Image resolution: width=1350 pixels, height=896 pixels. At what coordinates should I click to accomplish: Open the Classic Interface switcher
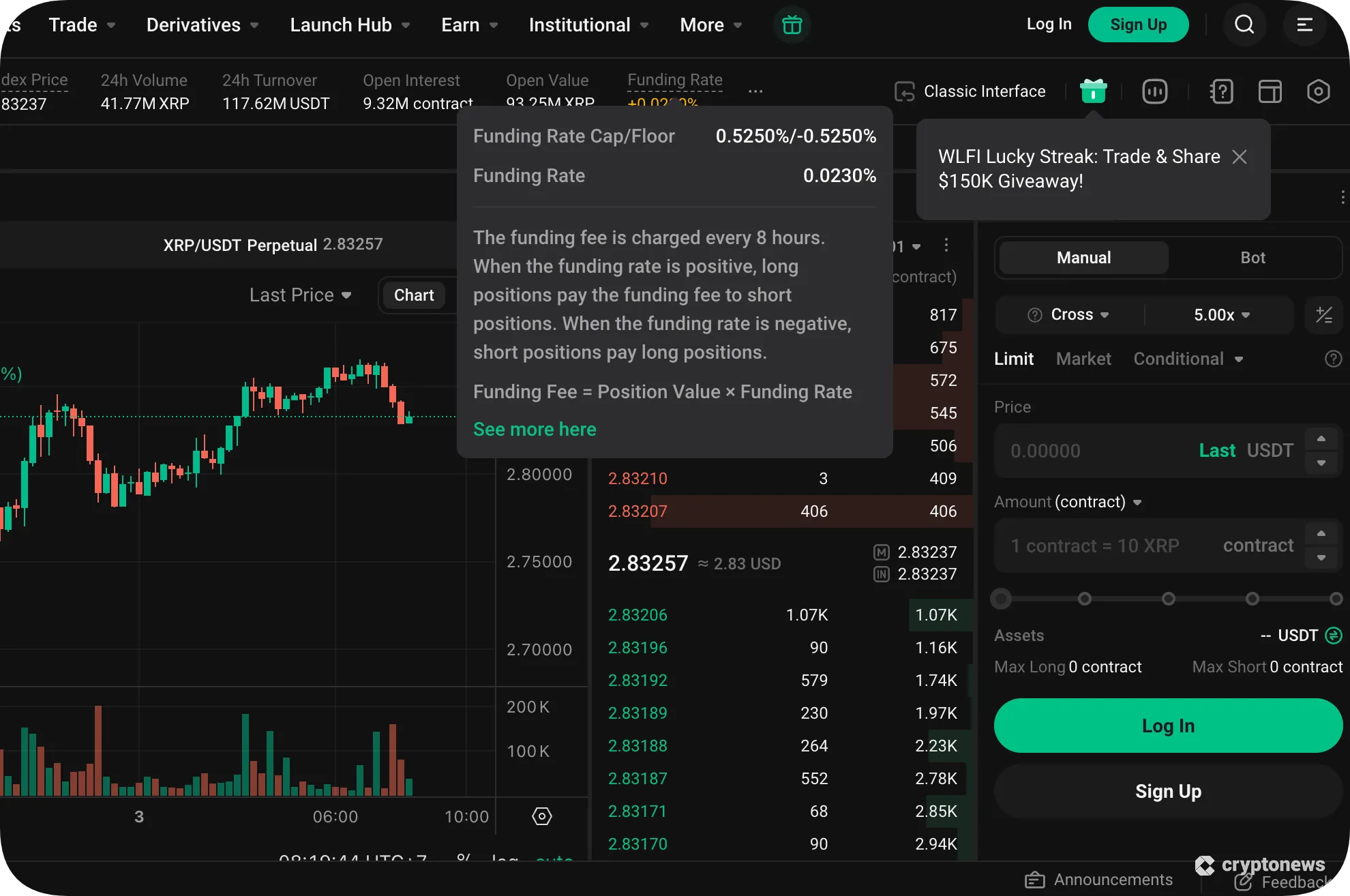[970, 91]
